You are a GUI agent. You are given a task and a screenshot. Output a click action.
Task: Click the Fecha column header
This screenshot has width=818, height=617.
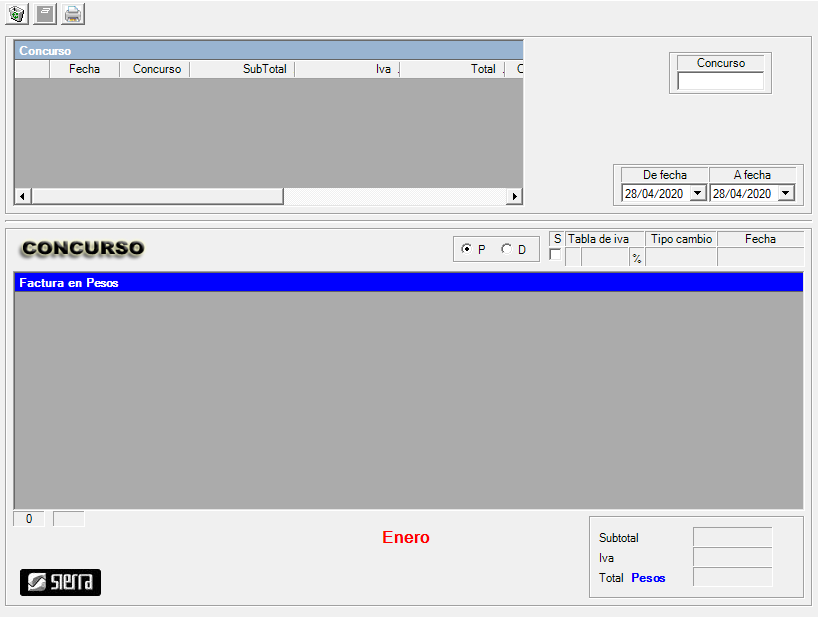click(84, 69)
